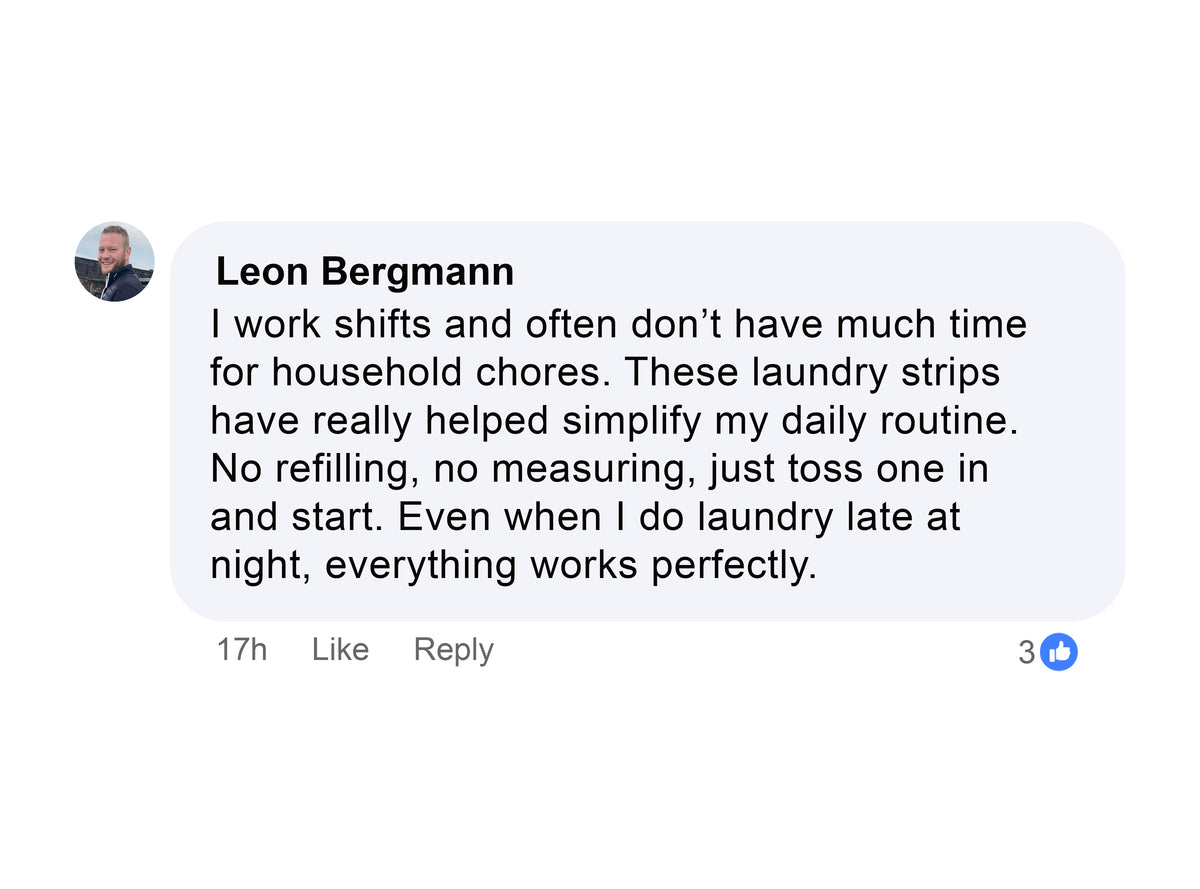Image resolution: width=1200 pixels, height=889 pixels.
Task: Reply to Leon Bergmann's comment
Action: 453,650
